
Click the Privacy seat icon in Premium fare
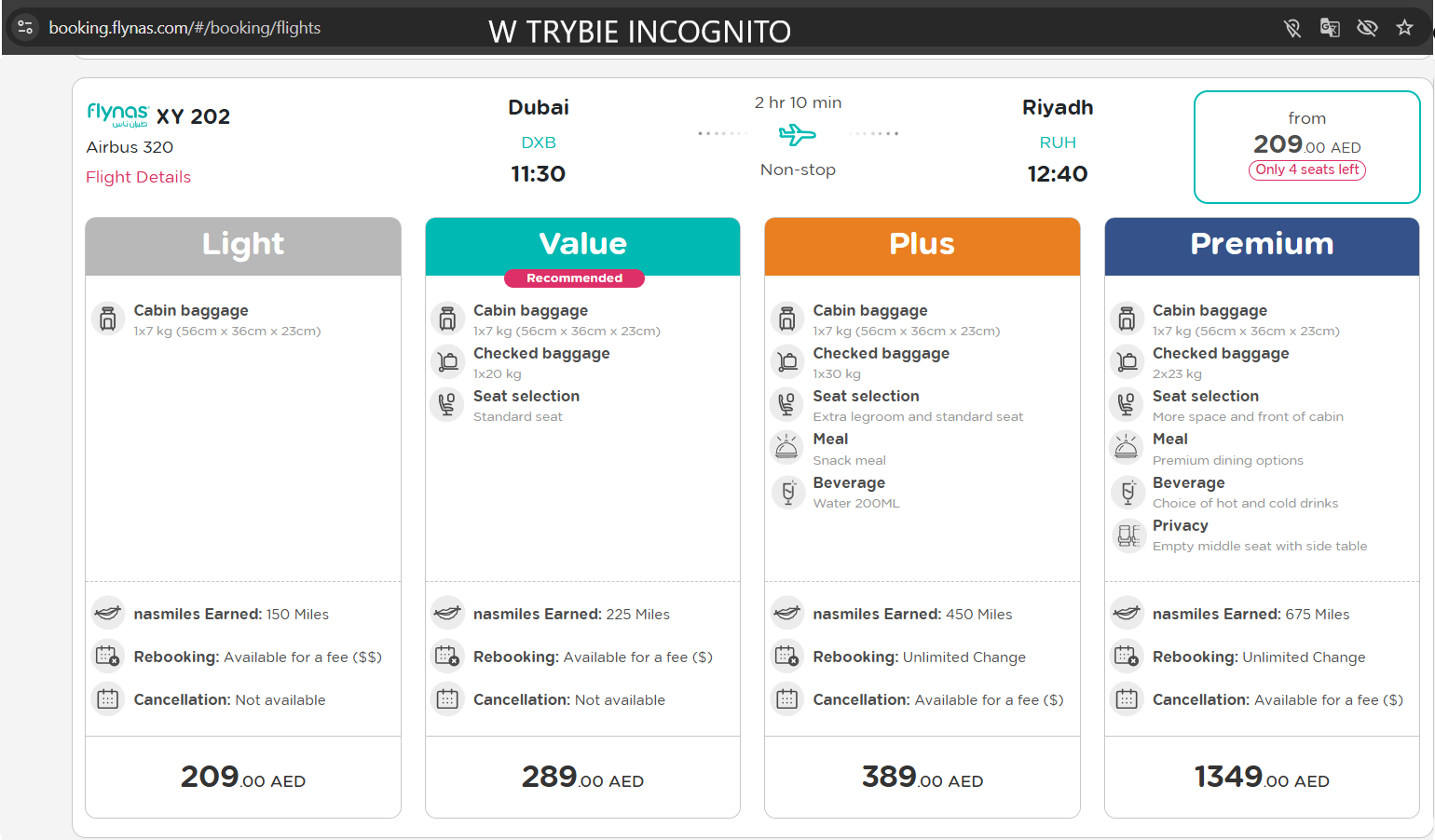[x=1128, y=535]
